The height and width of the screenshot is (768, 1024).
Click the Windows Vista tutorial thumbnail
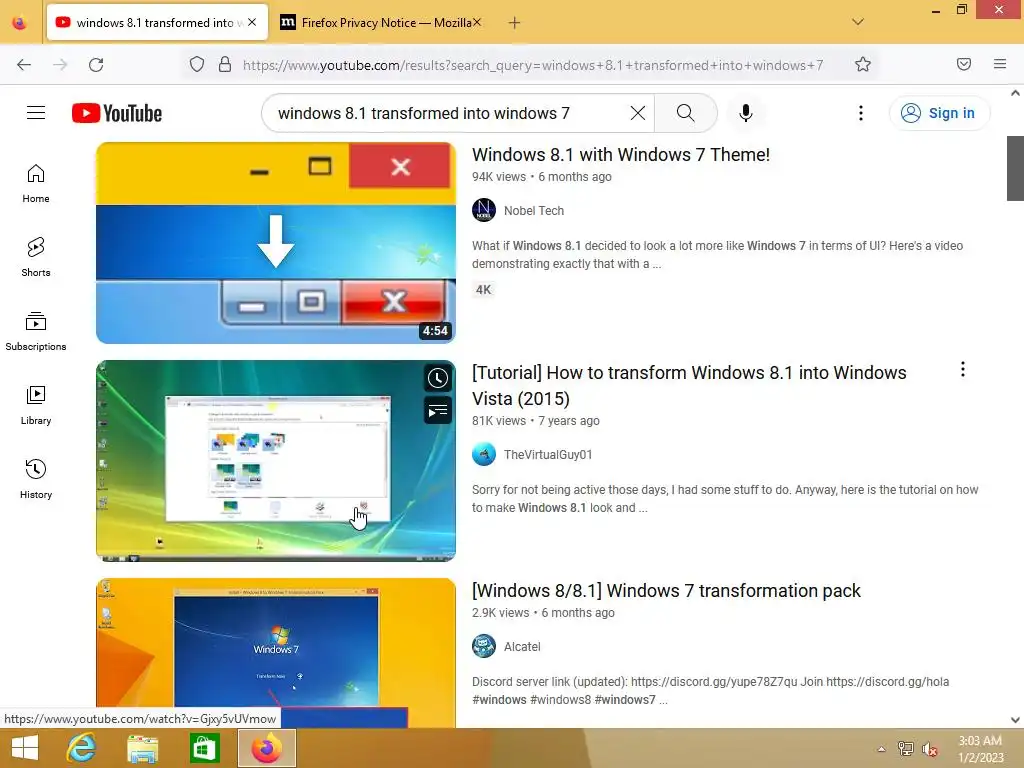276,460
